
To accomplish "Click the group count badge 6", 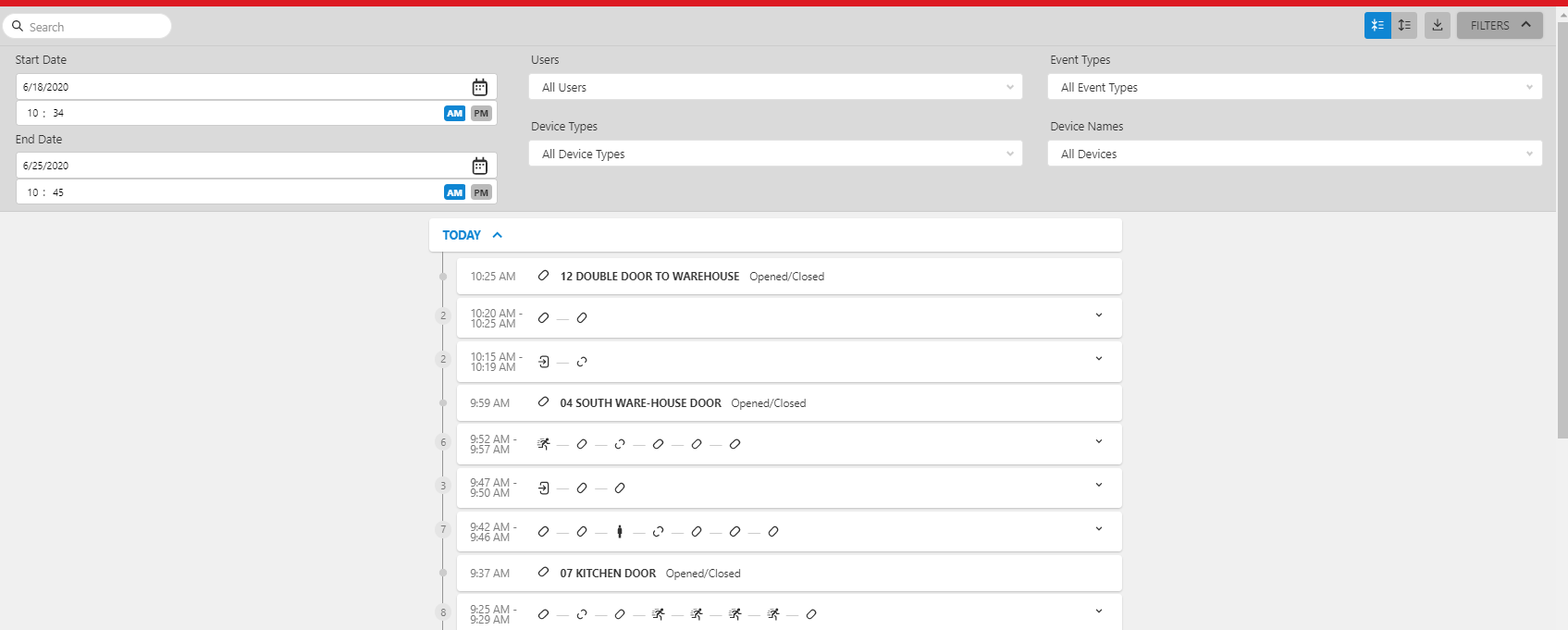I will [x=443, y=442].
